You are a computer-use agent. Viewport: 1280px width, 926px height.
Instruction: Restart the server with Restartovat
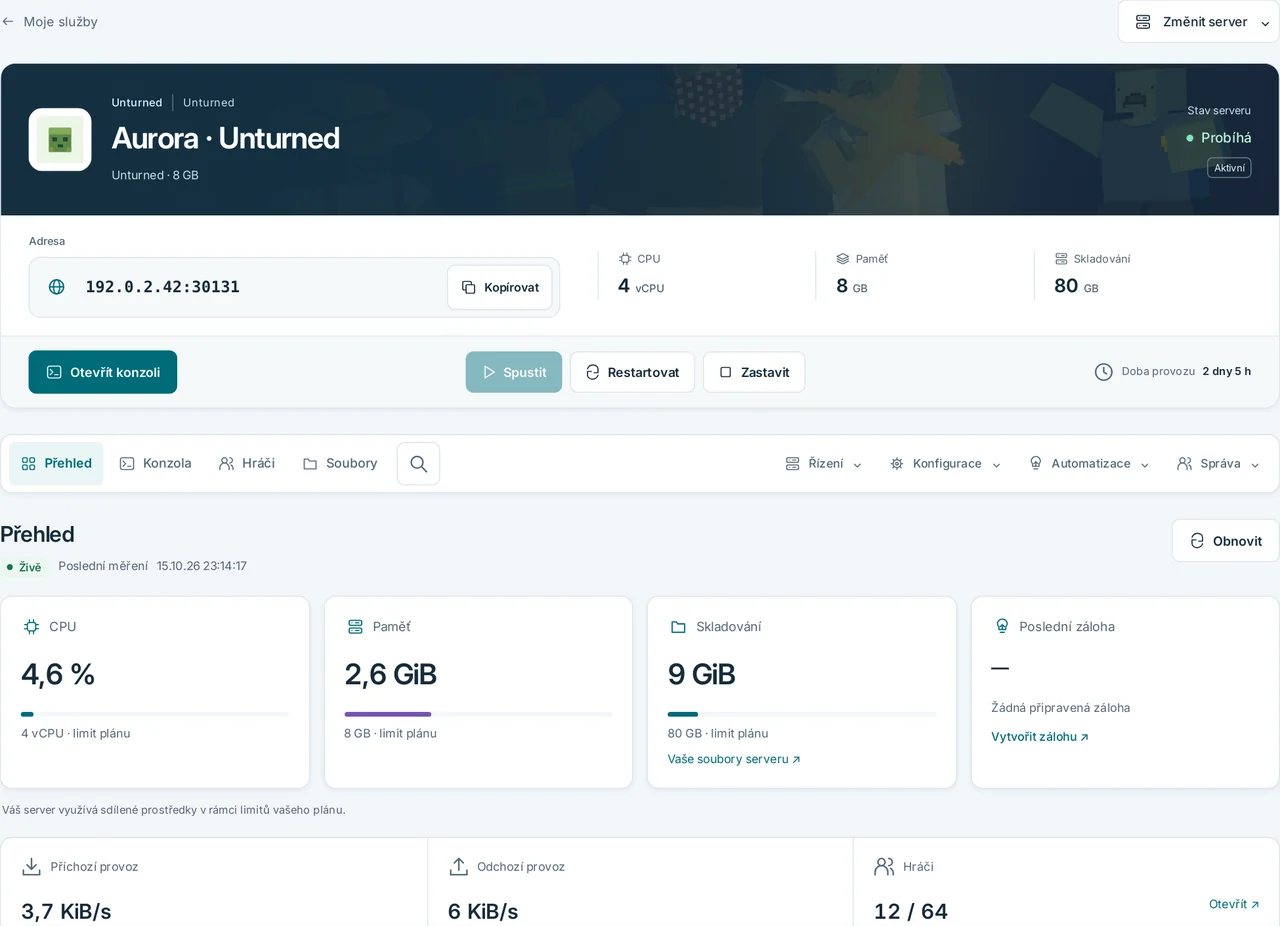pos(632,372)
